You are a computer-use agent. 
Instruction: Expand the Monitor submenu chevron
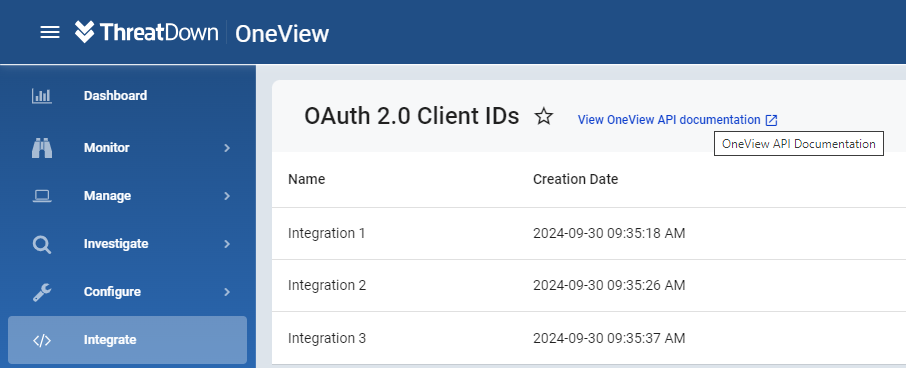coord(227,148)
